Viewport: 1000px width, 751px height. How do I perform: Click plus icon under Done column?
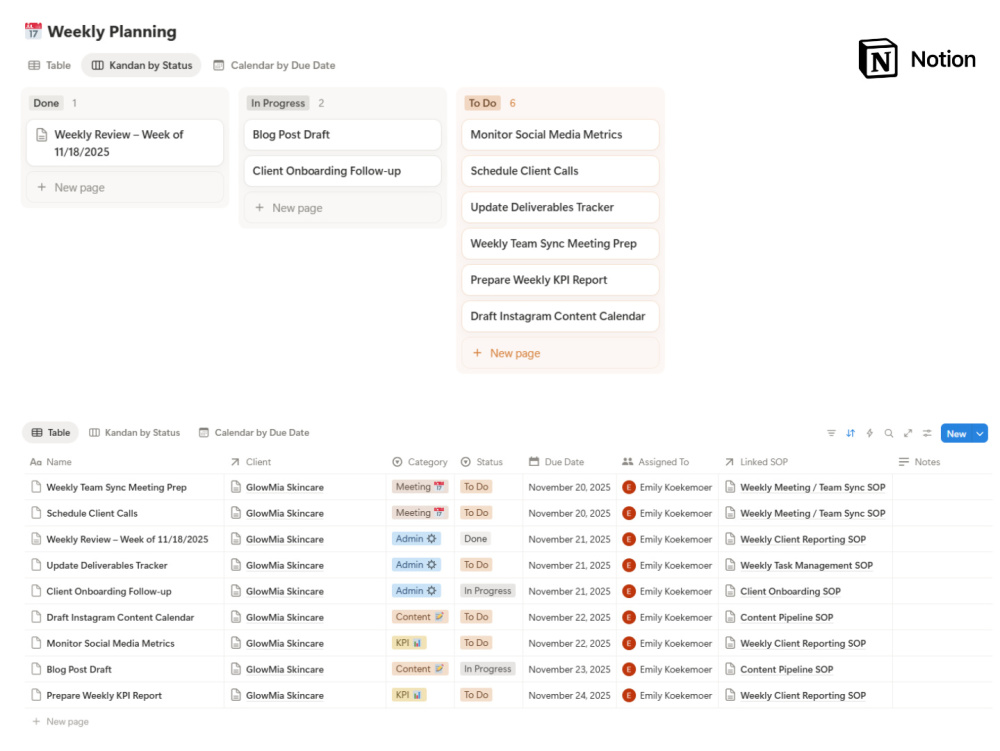41,187
